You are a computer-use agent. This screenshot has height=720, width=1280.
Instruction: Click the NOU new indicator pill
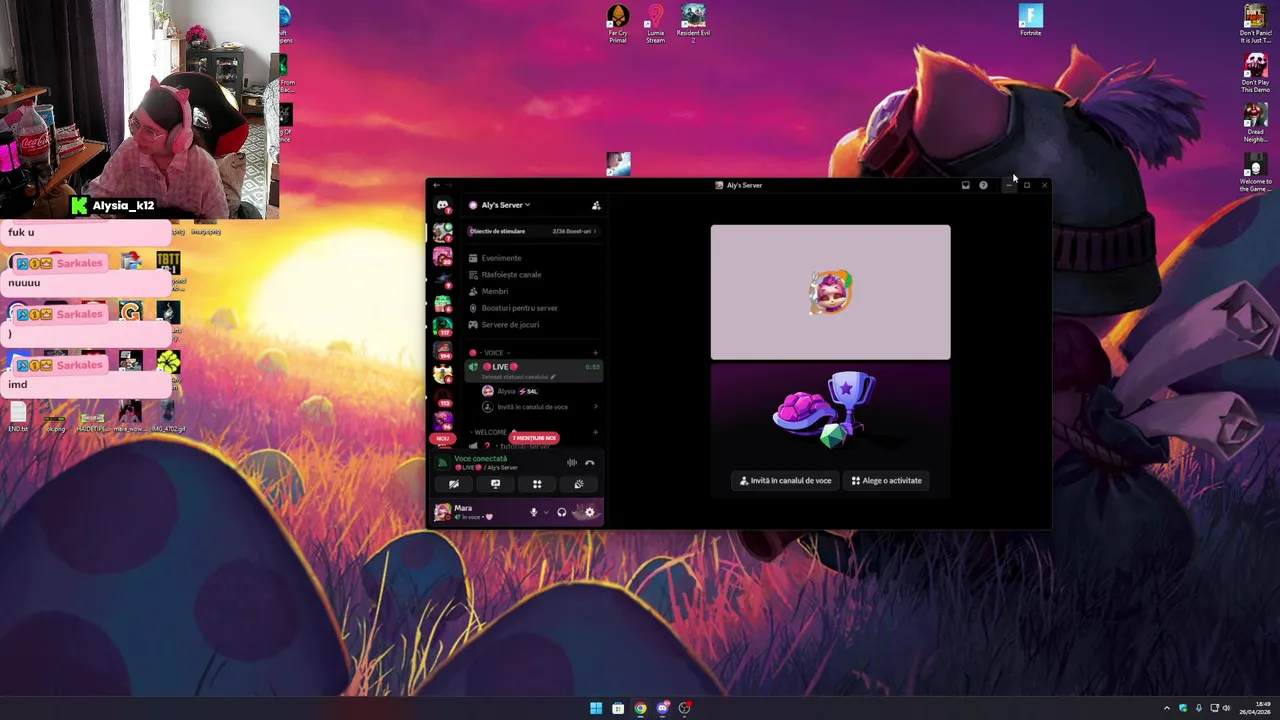[x=443, y=439]
